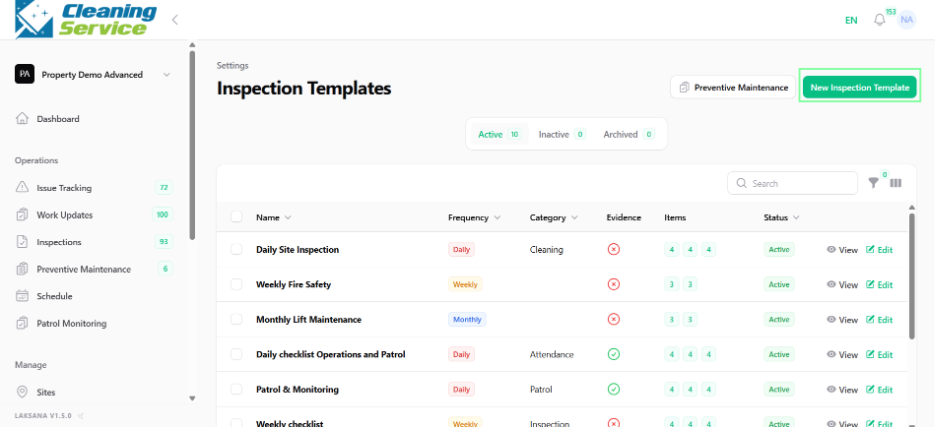Switch to the Inactive tab
This screenshot has height=427, width=936.
click(x=562, y=134)
